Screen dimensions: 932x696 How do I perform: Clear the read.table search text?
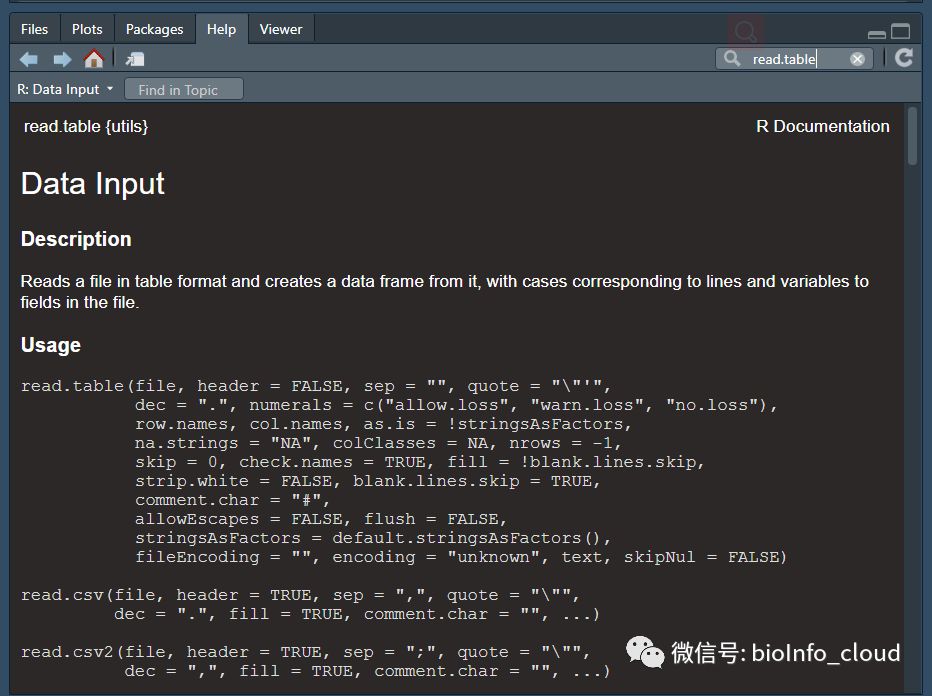click(x=857, y=59)
